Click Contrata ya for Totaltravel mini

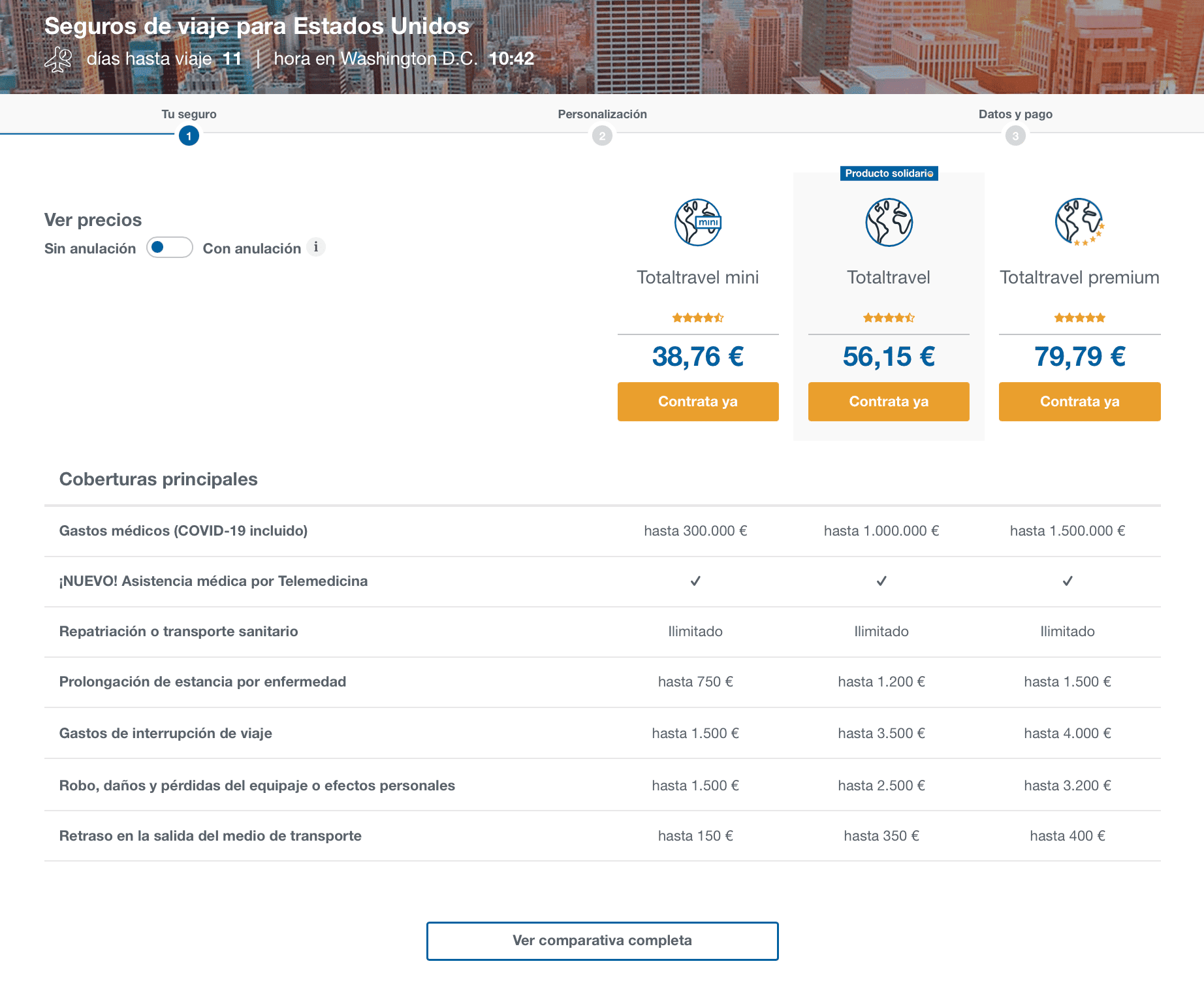pos(698,402)
